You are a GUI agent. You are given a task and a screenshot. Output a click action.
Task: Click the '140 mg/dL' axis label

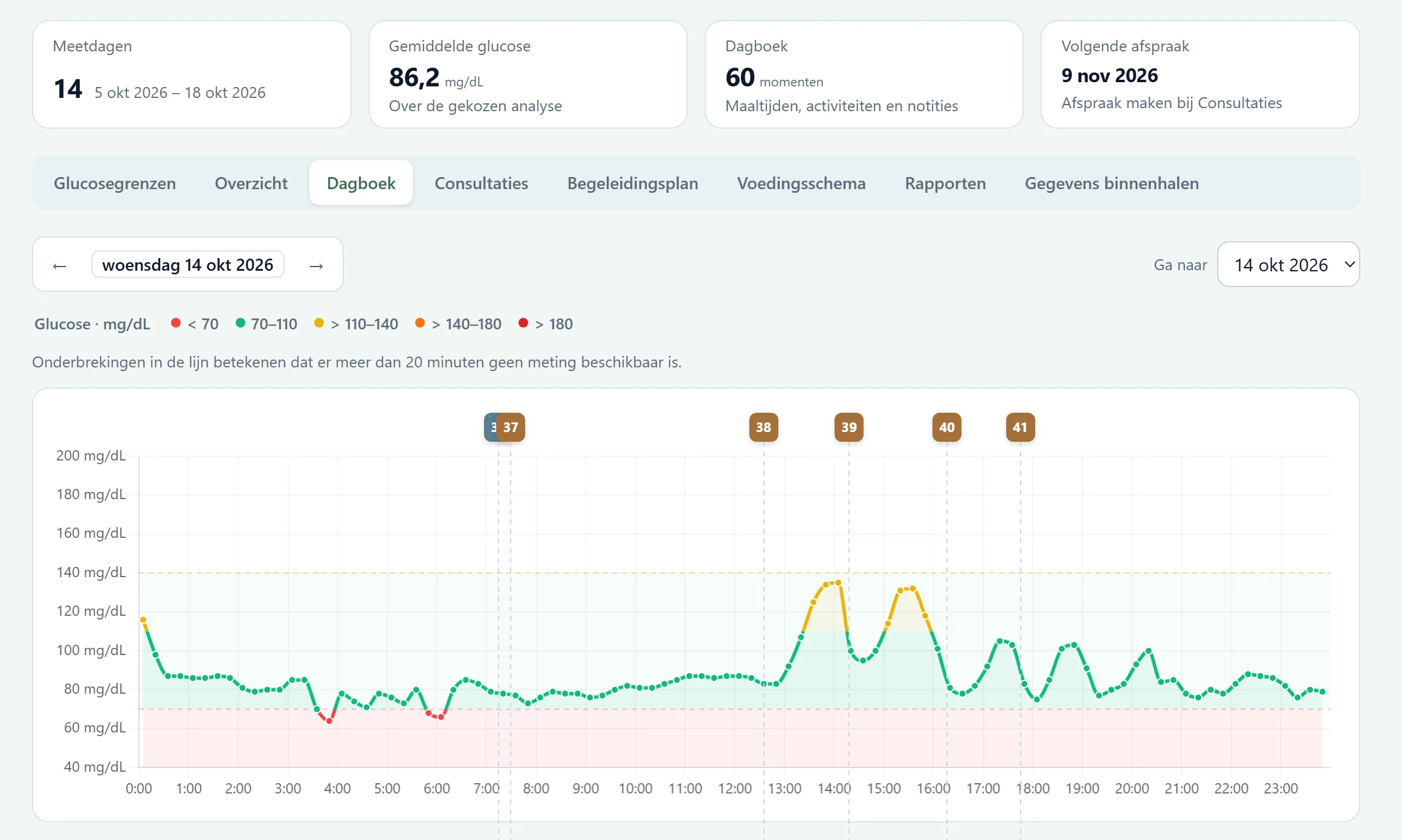coord(91,572)
